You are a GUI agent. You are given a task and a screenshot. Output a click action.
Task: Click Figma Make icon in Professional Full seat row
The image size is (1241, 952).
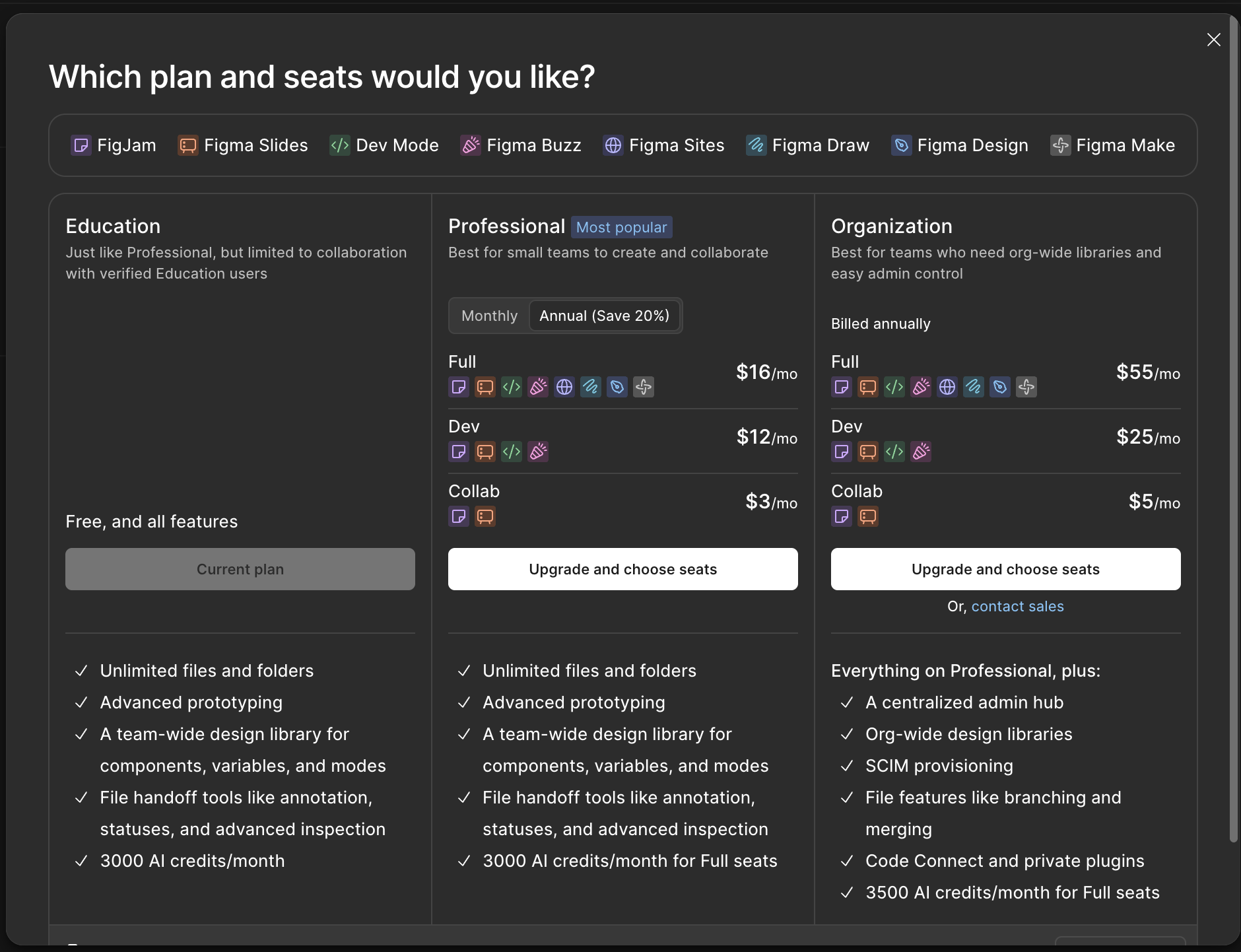coord(644,387)
